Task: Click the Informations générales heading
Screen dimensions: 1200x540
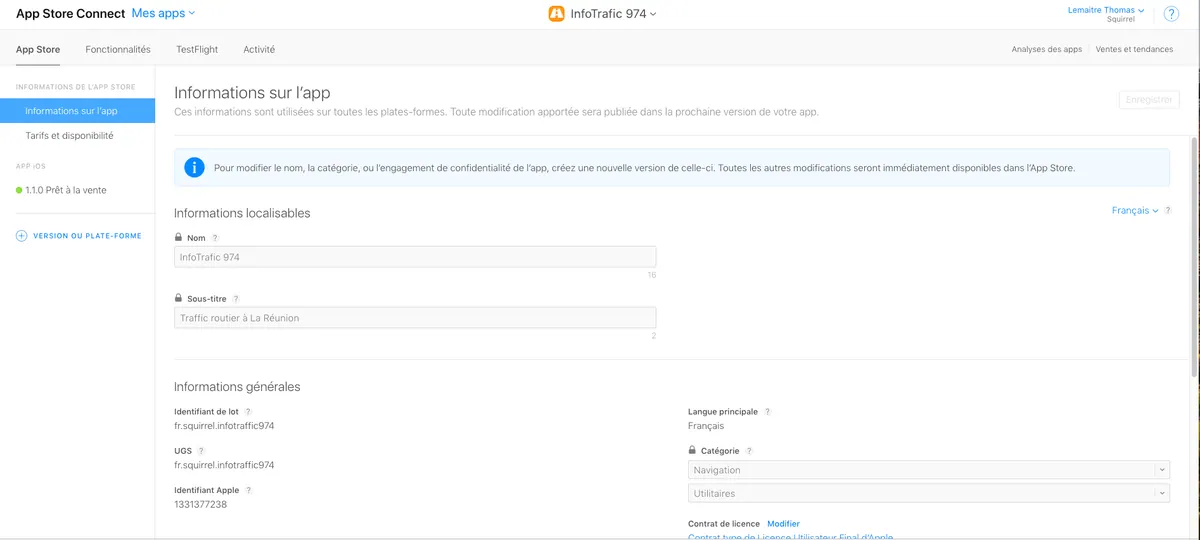Action: 237,387
